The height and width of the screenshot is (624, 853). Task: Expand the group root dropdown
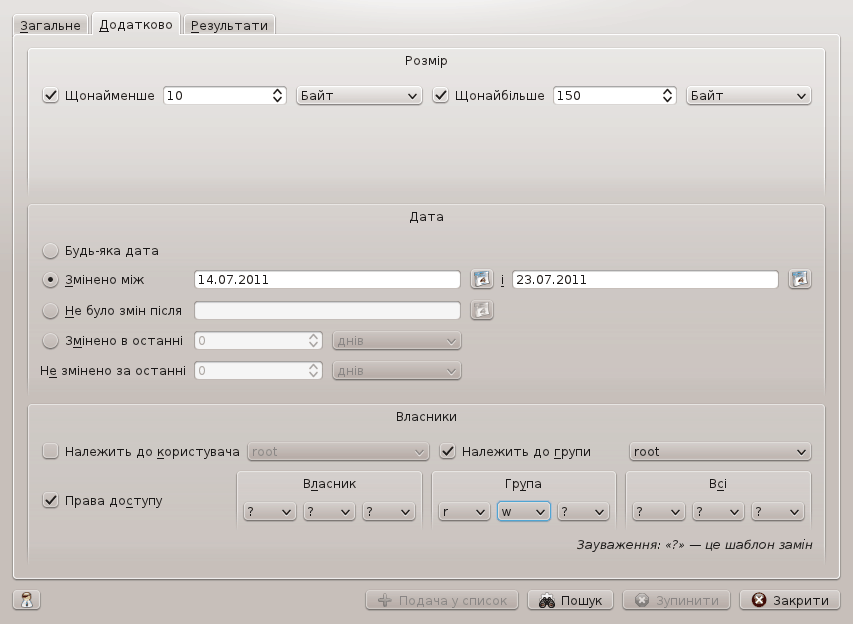tap(719, 452)
